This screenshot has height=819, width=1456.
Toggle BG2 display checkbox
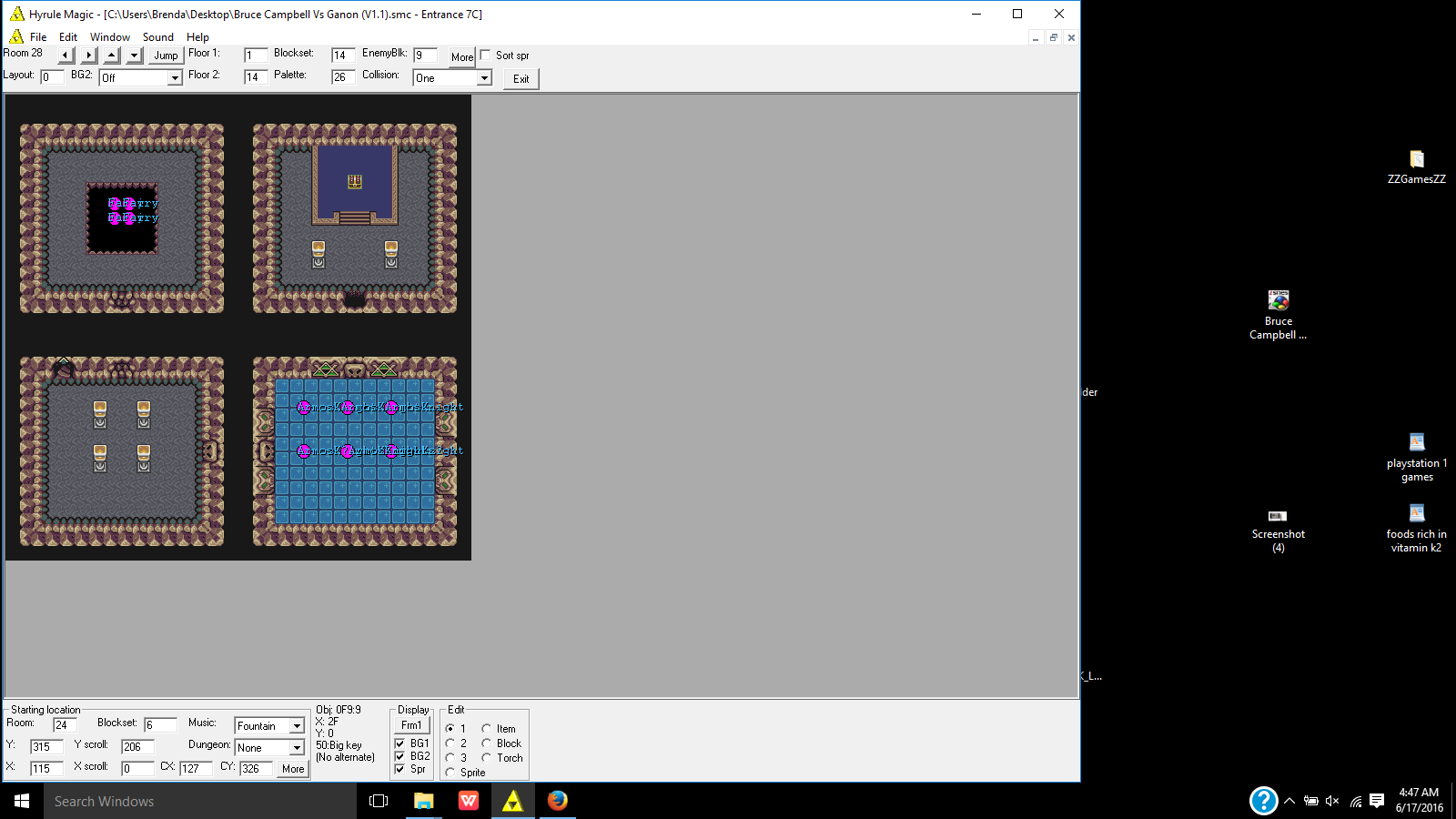[x=399, y=756]
